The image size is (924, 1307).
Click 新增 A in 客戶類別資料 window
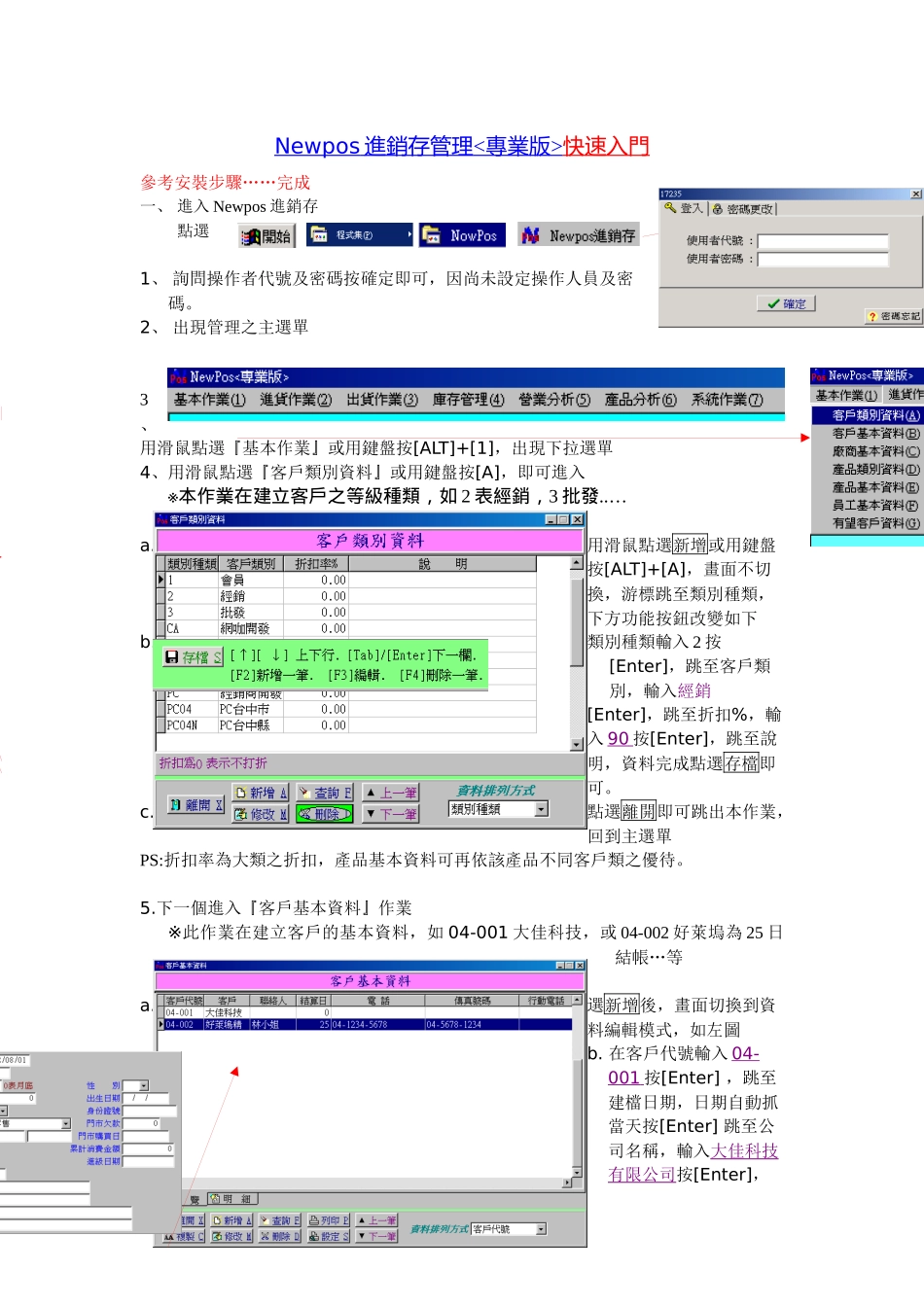tap(261, 793)
